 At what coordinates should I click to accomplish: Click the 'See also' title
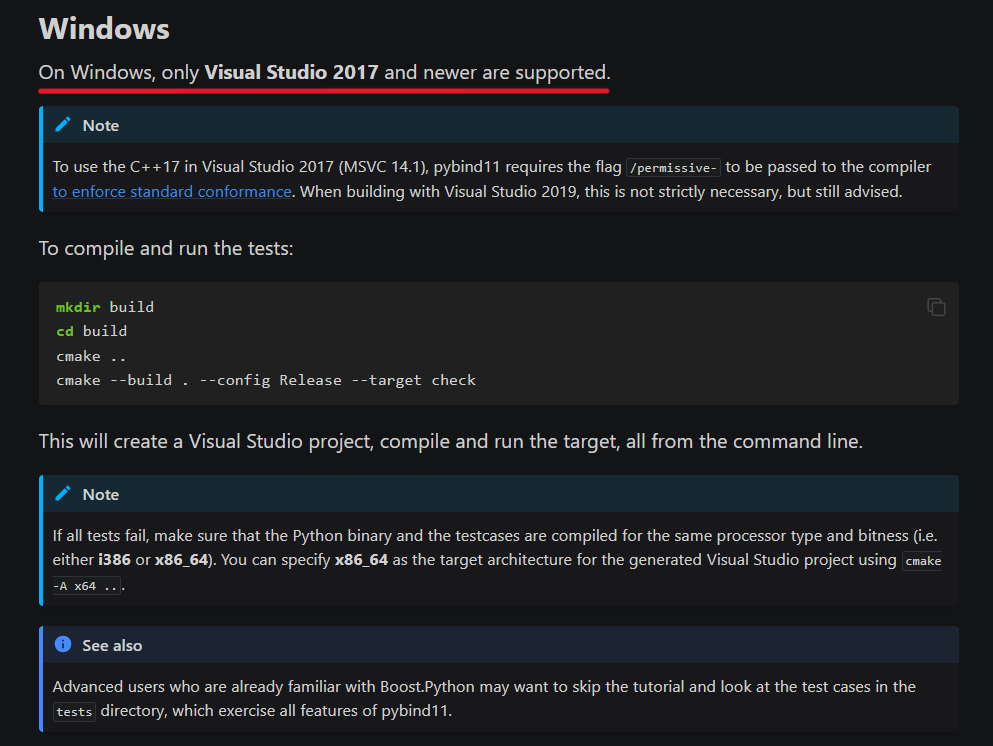[112, 645]
